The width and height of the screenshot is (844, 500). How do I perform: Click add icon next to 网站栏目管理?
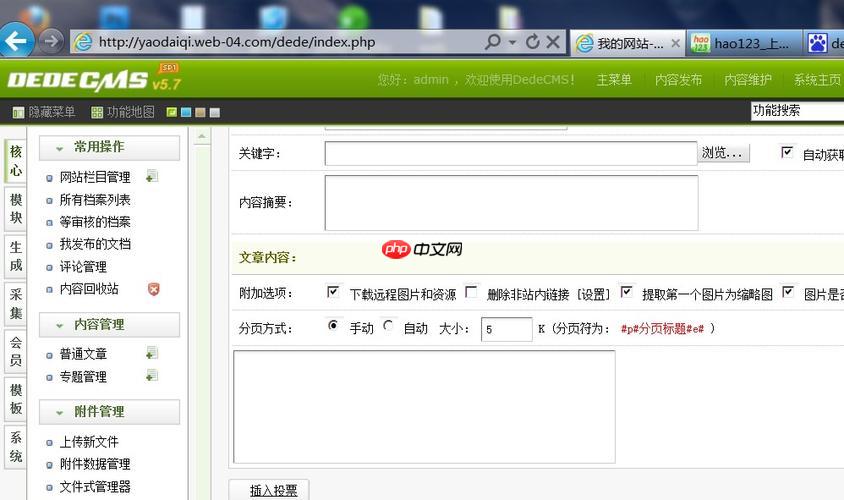click(x=152, y=176)
